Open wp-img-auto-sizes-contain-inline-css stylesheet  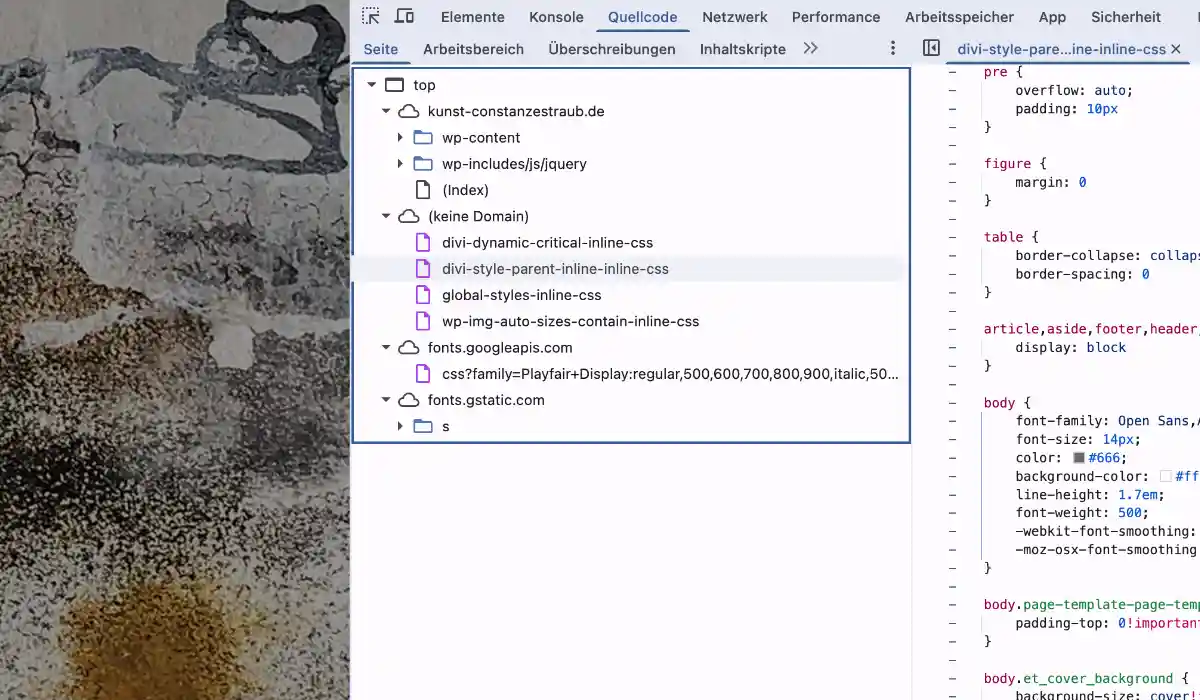570,321
